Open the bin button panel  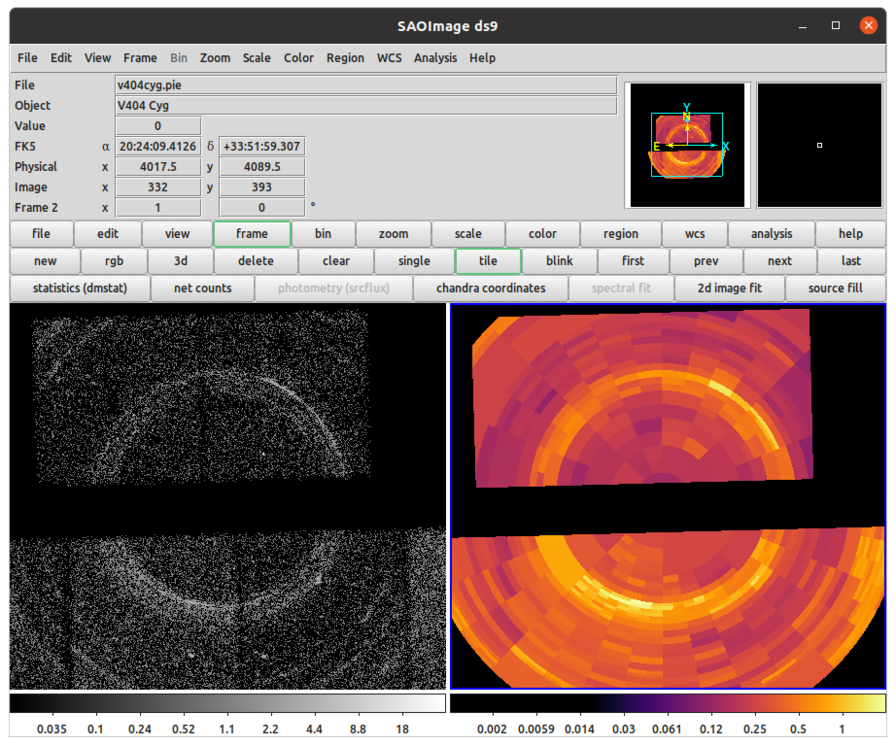(x=323, y=233)
